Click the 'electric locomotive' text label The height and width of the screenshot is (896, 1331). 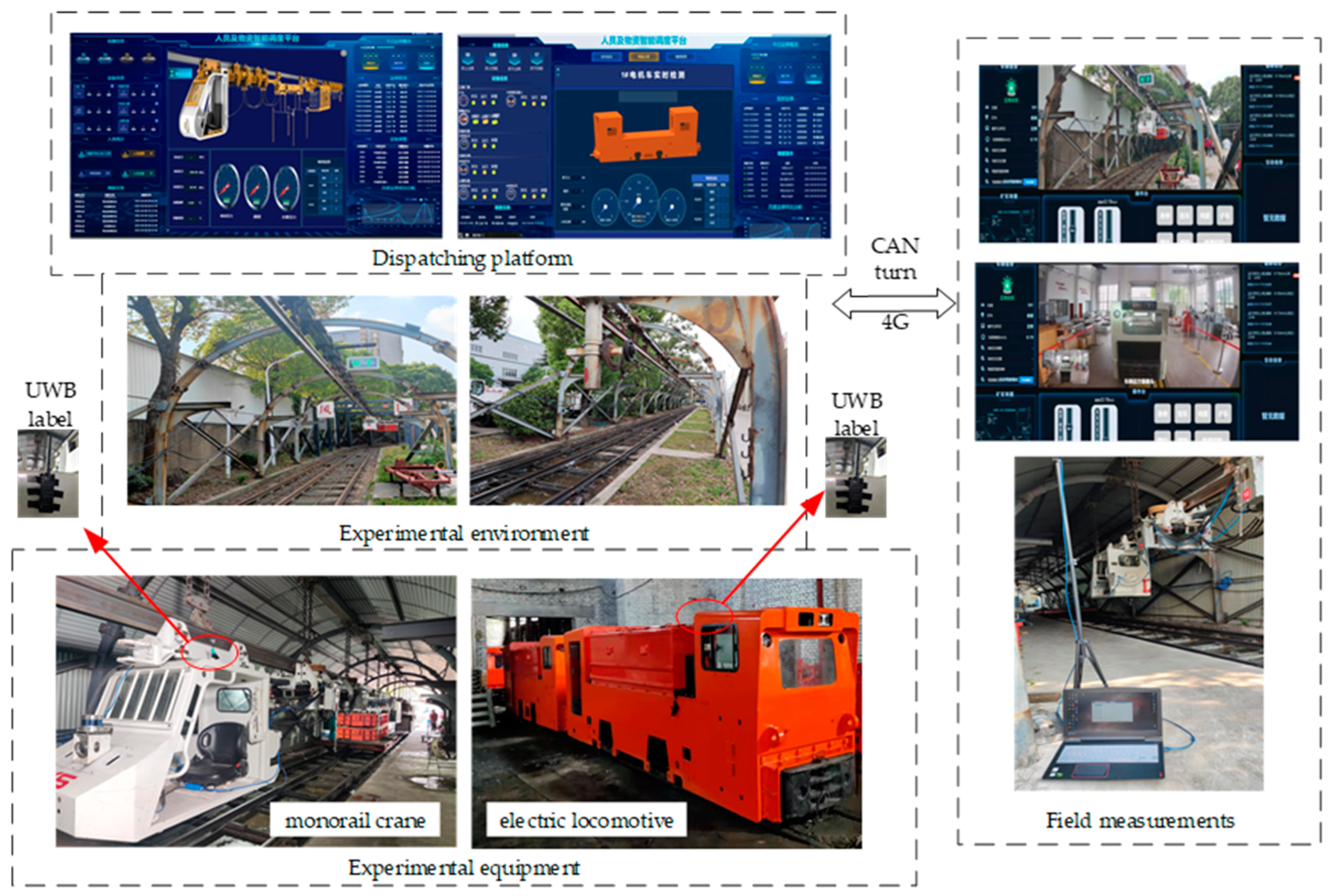586,820
